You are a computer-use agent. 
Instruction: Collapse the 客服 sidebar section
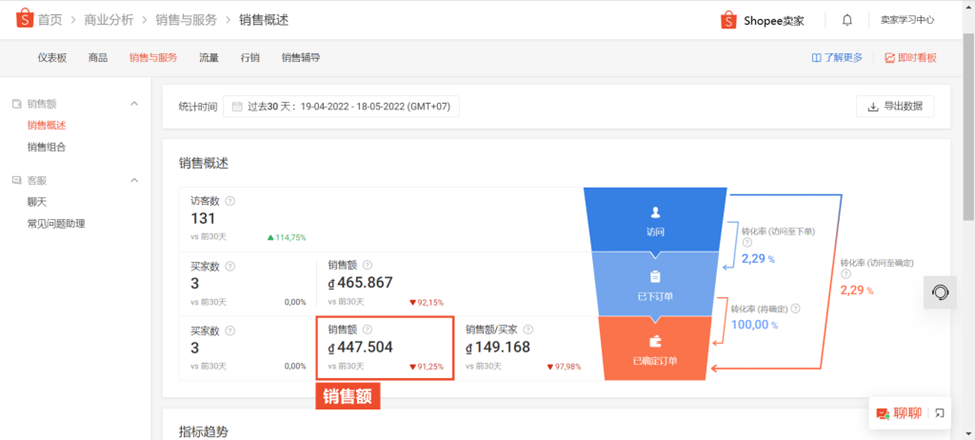coord(134,180)
